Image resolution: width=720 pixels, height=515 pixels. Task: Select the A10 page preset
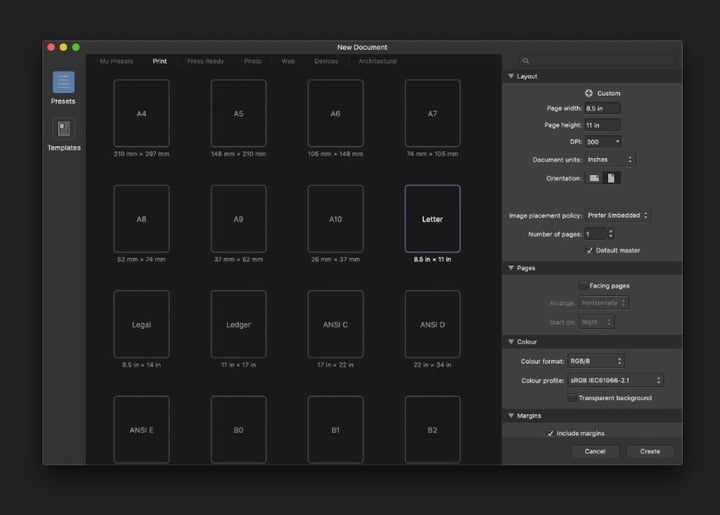click(335, 219)
